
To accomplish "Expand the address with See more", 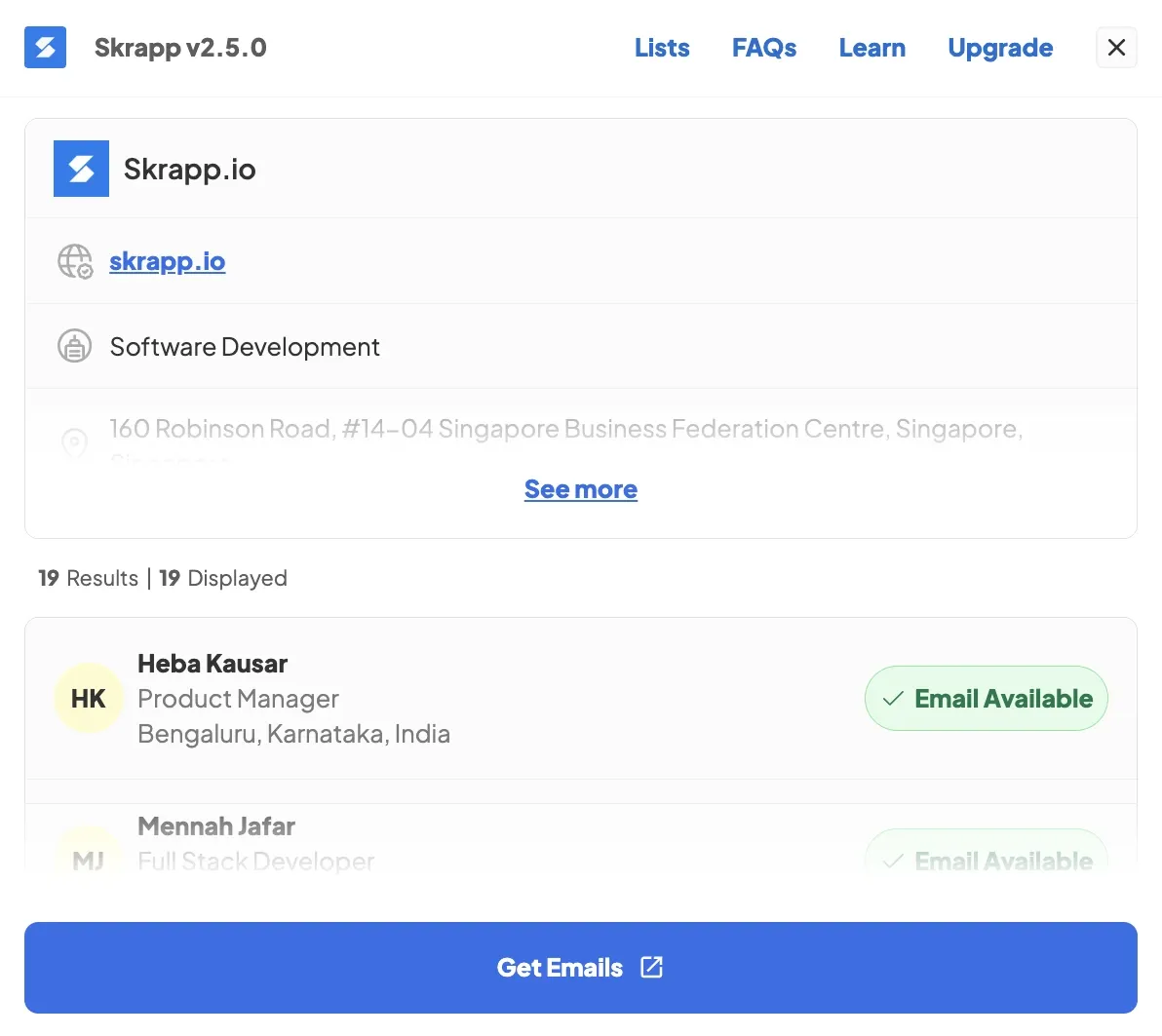I will pos(580,488).
